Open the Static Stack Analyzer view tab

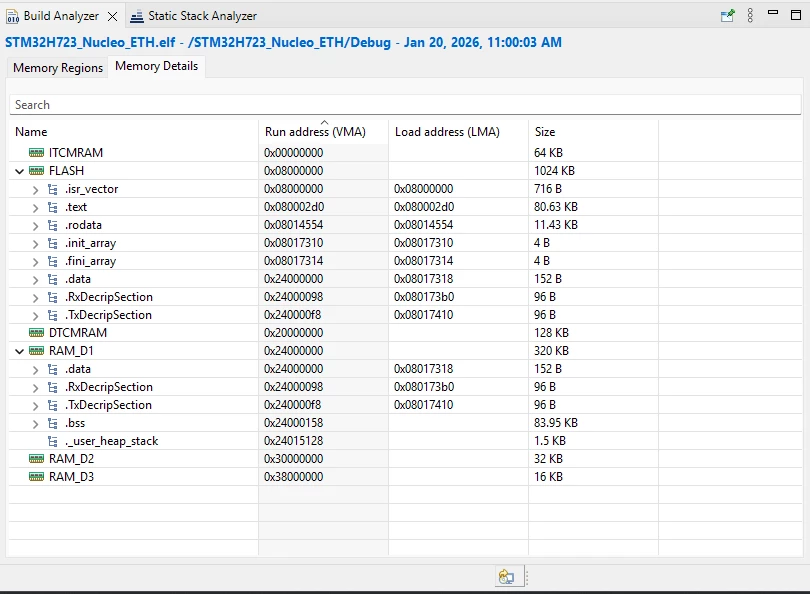click(x=194, y=16)
